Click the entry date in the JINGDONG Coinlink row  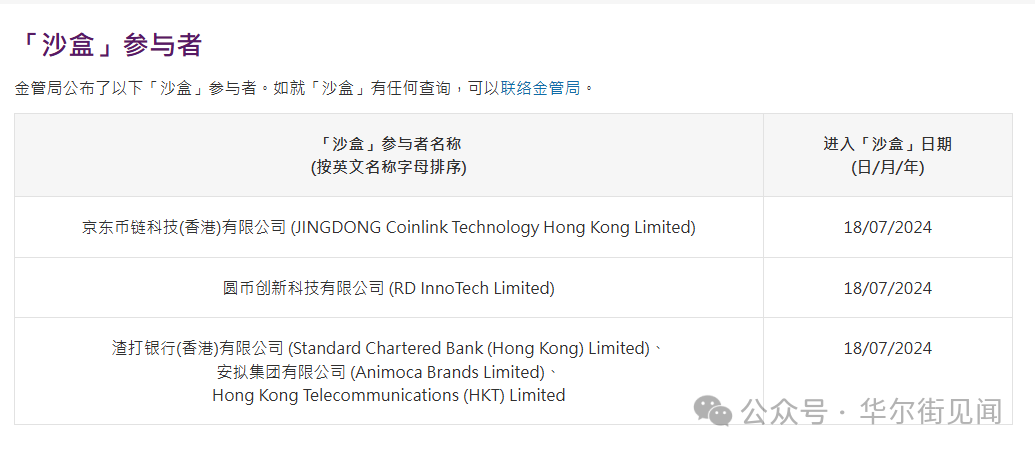click(x=887, y=227)
